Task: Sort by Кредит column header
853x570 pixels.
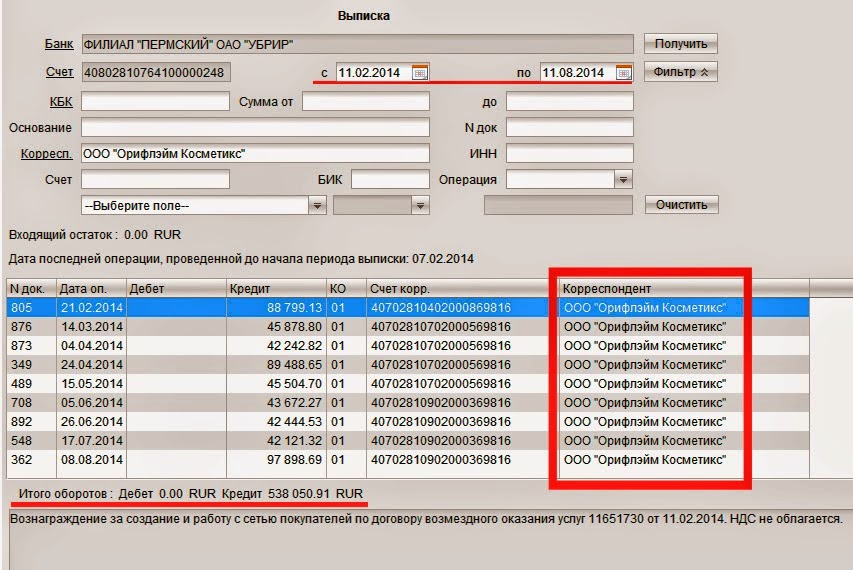Action: (276, 288)
